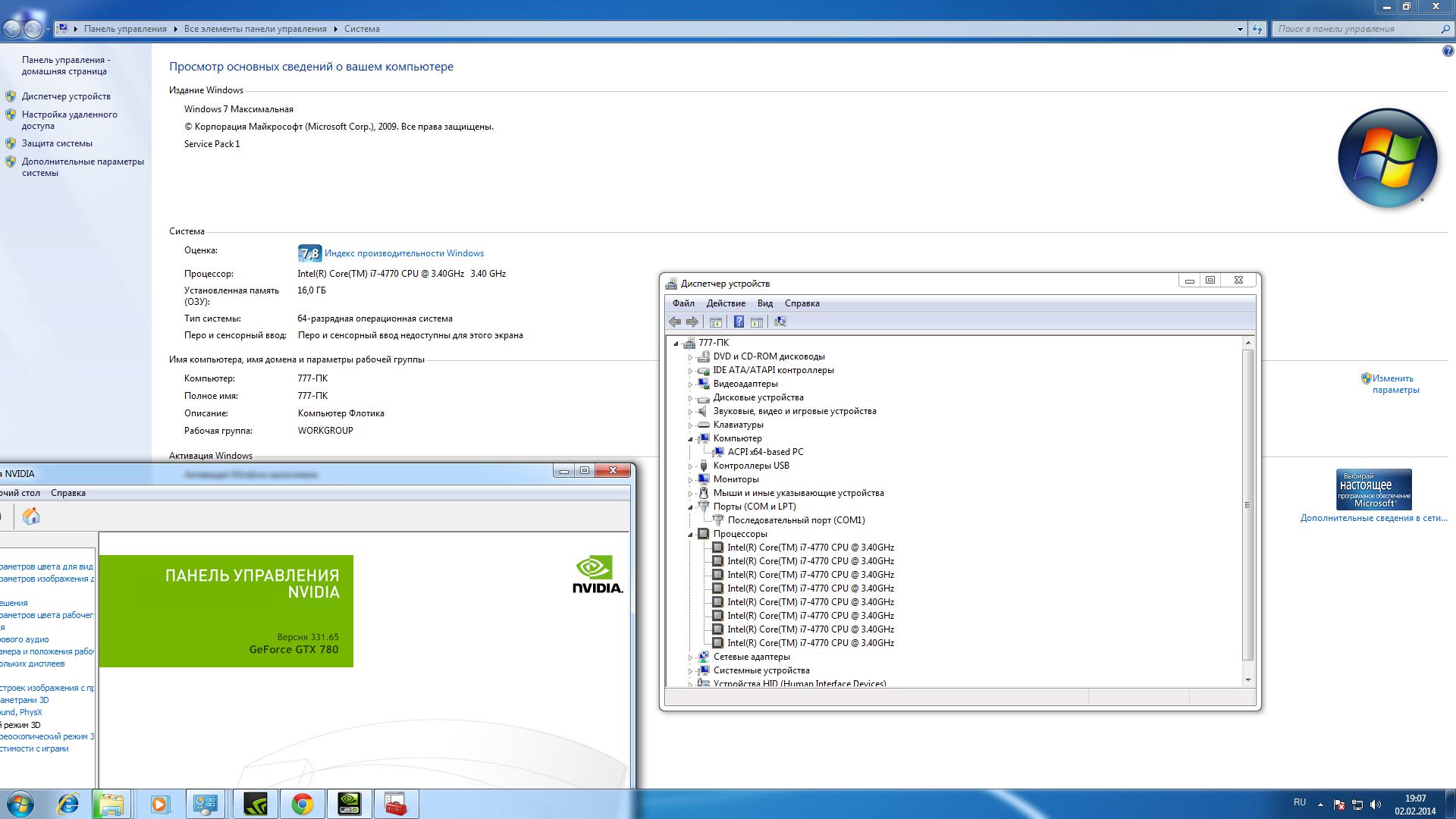Toggle console tree pane icon in Device Manager
This screenshot has width=1456, height=819.
pyautogui.click(x=715, y=322)
